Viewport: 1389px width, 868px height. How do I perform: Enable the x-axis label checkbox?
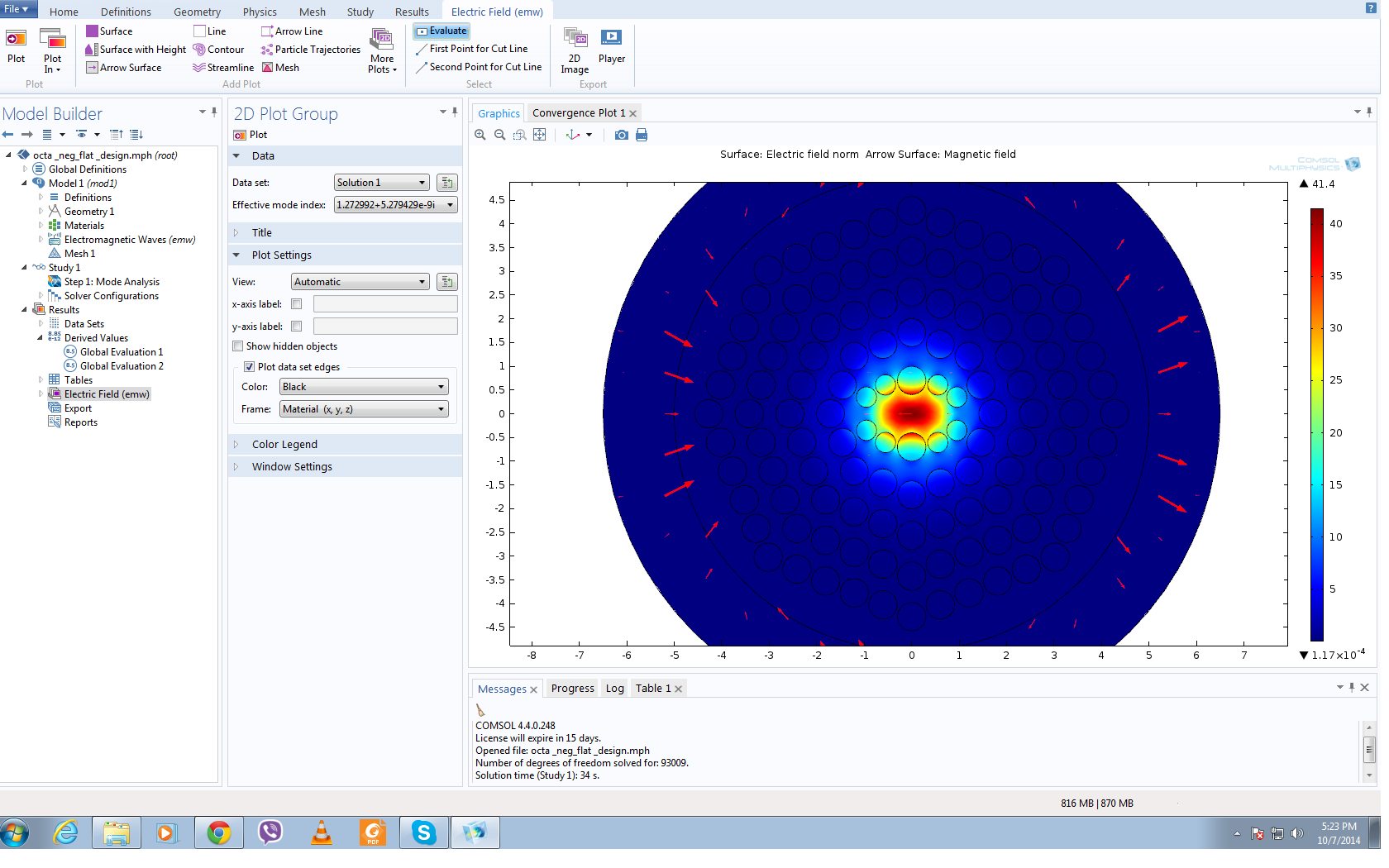click(x=297, y=304)
